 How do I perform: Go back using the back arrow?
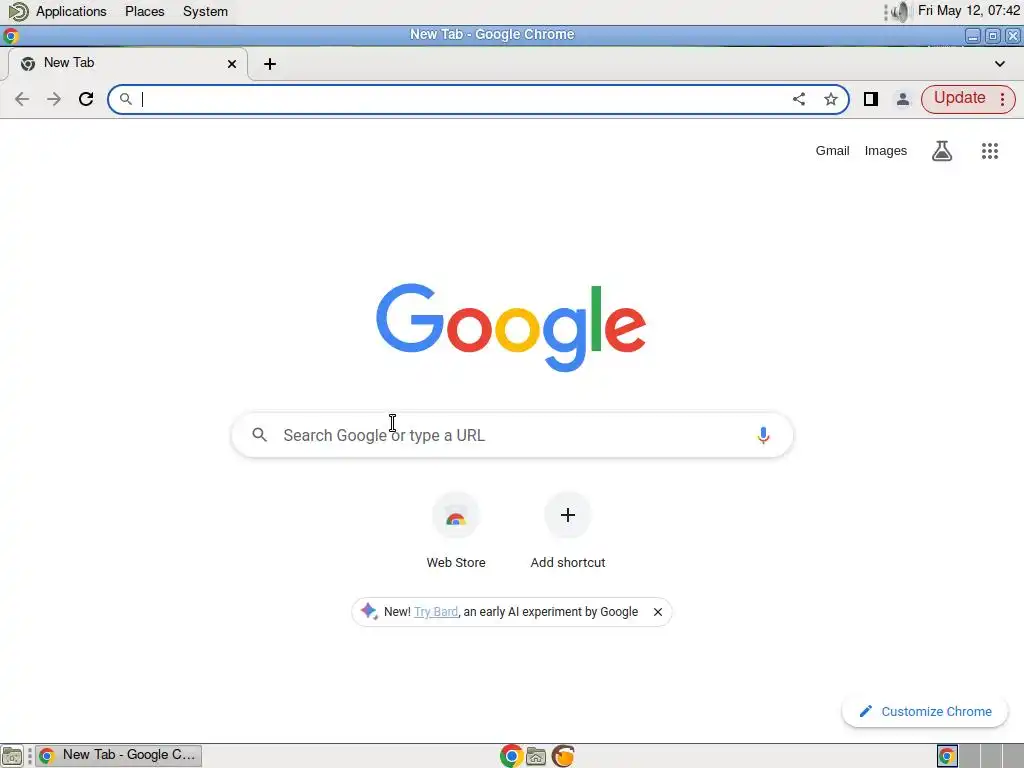pos(22,99)
